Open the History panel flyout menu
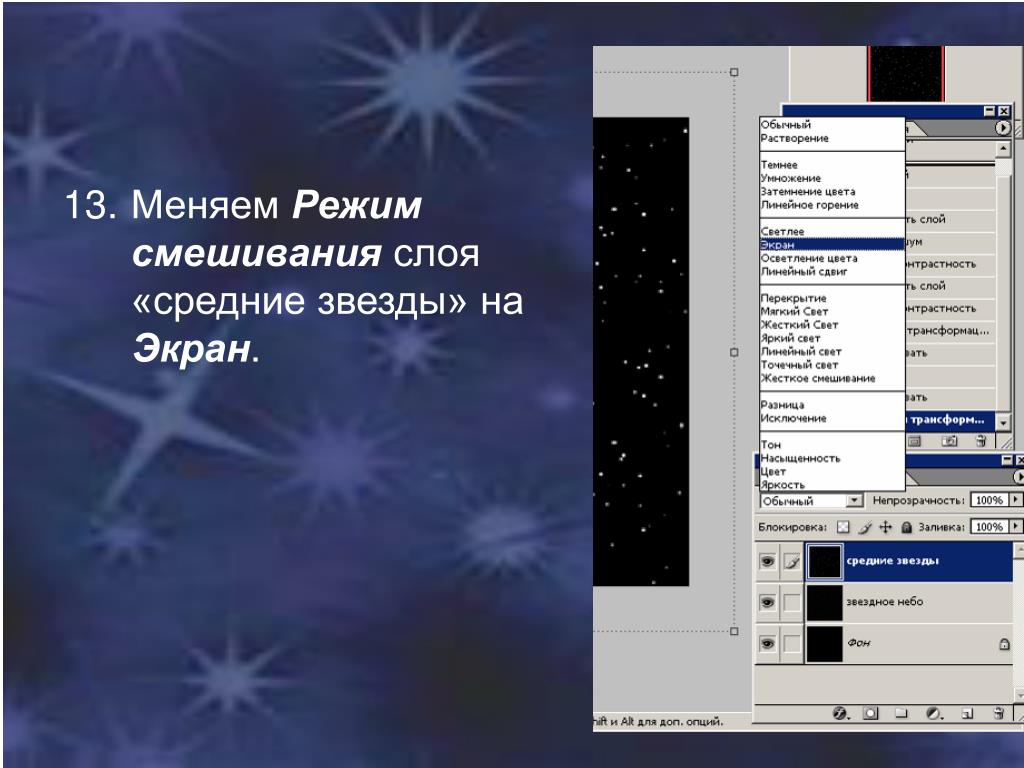This screenshot has width=1024, height=768. click(1003, 128)
